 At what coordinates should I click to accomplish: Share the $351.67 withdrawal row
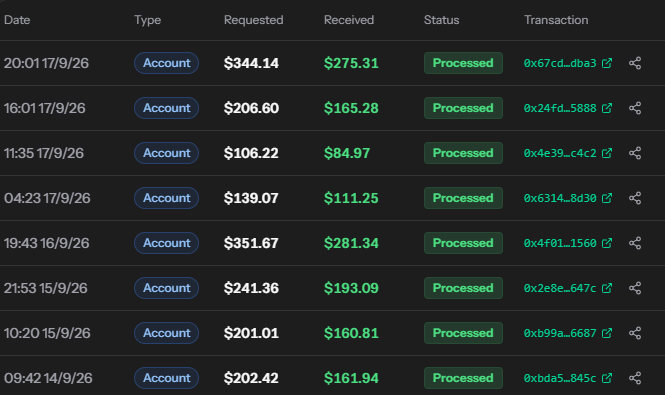pyautogui.click(x=635, y=243)
